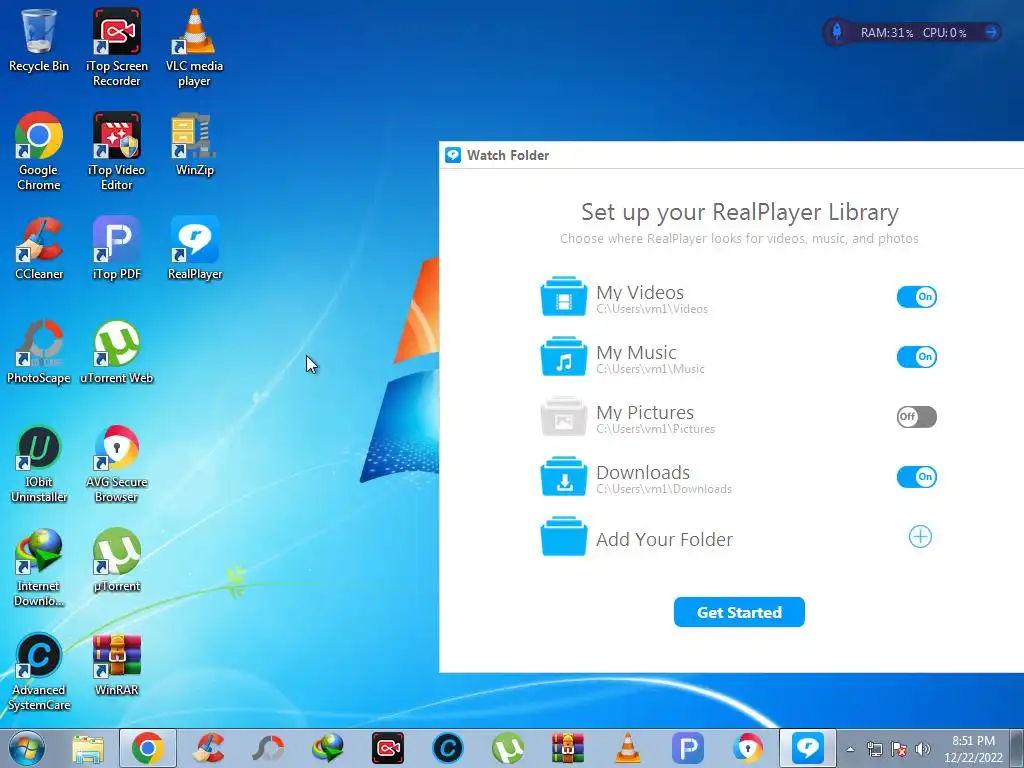
Task: Click the volume speaker tray icon
Action: pos(923,749)
